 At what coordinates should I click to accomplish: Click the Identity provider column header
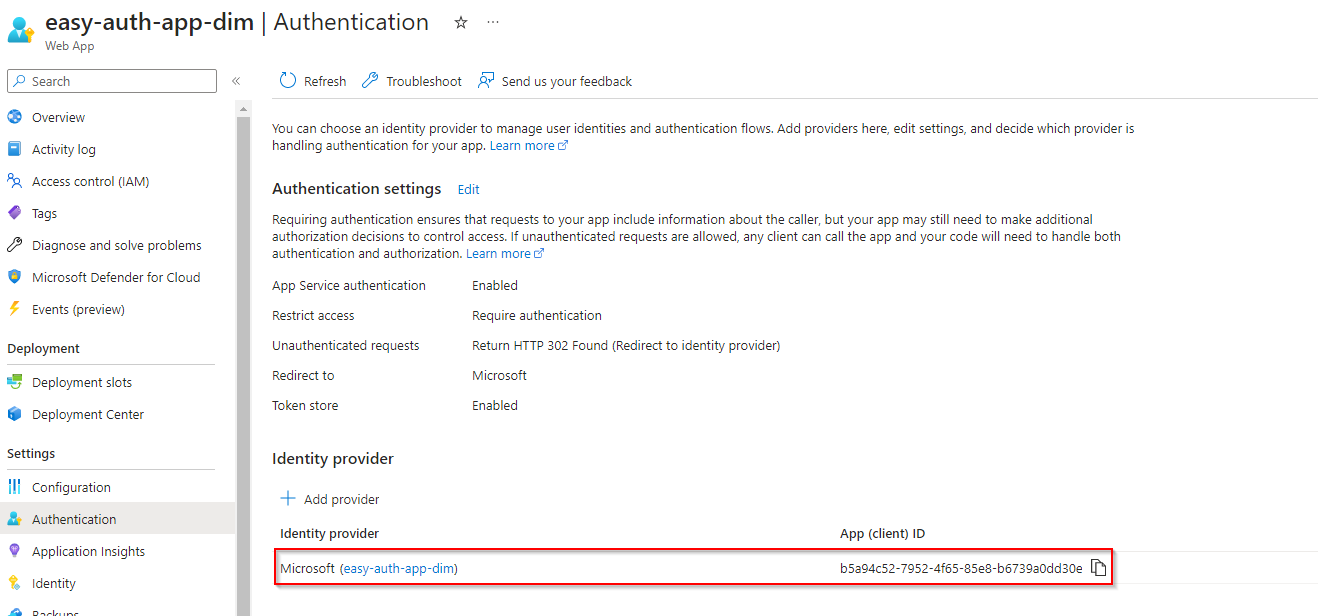click(329, 533)
